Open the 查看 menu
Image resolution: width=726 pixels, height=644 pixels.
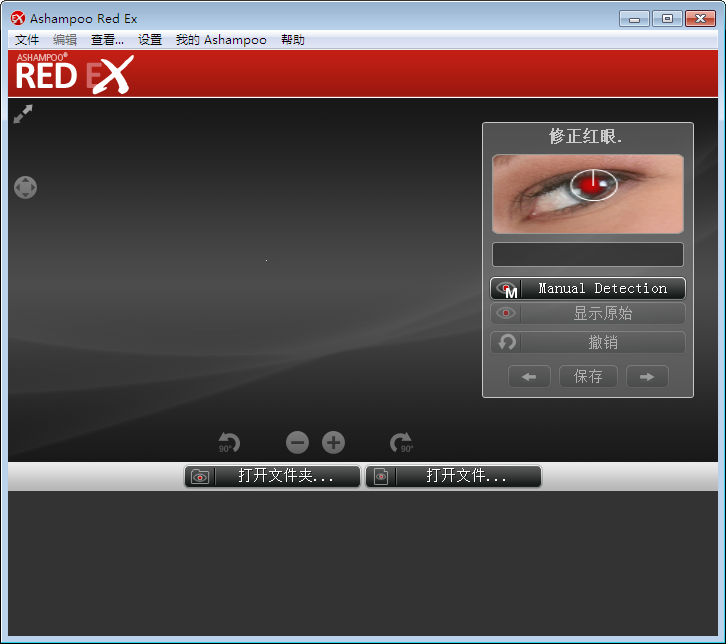107,40
